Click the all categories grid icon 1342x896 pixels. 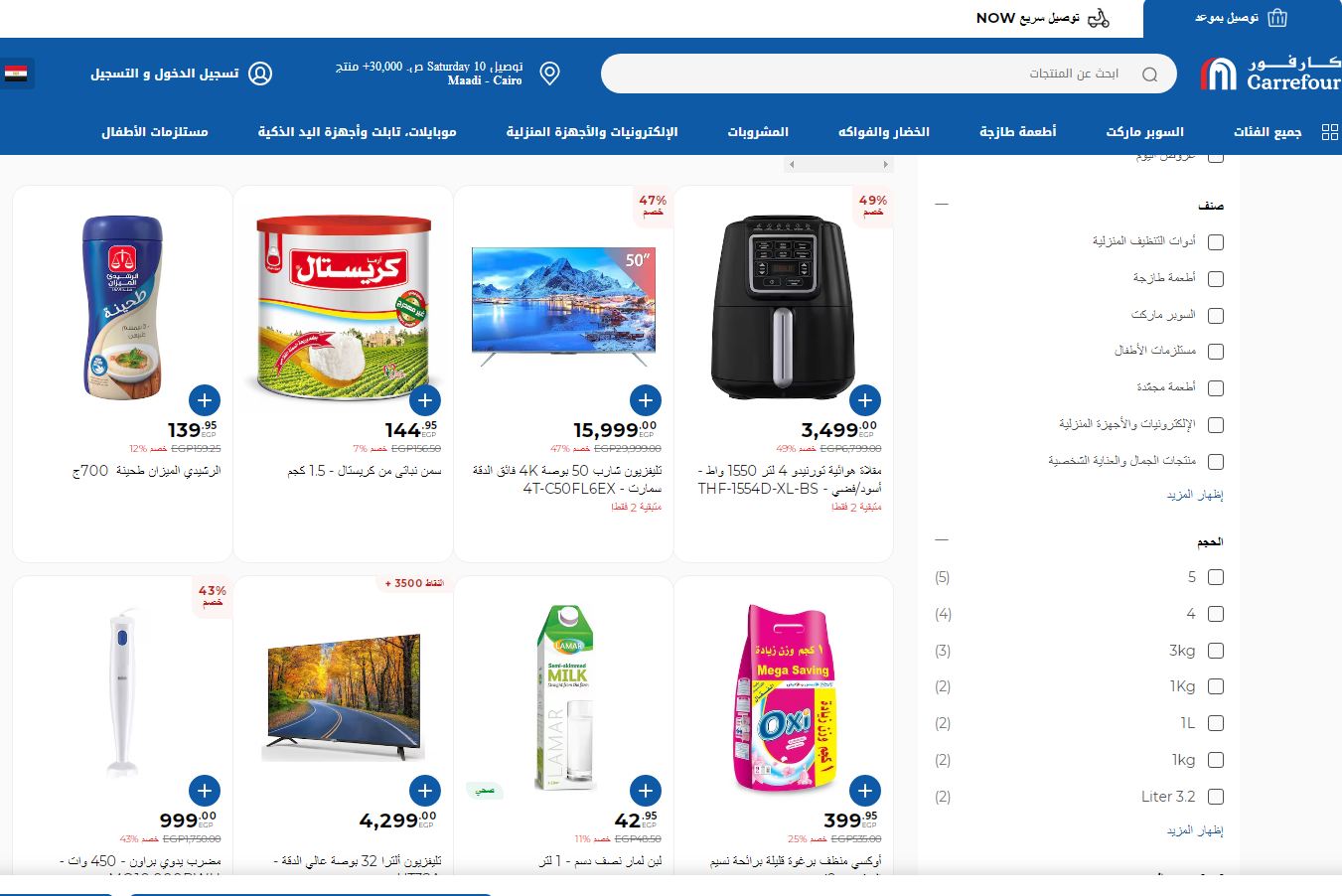[1330, 132]
